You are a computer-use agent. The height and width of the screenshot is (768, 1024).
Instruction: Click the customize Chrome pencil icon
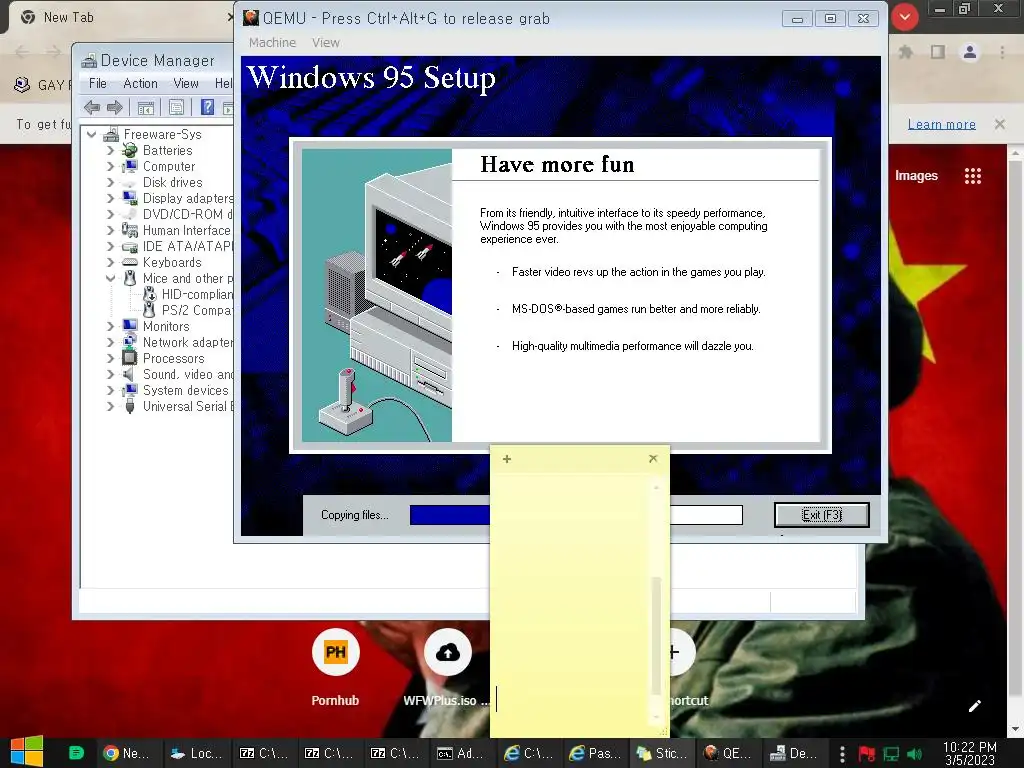point(974,706)
